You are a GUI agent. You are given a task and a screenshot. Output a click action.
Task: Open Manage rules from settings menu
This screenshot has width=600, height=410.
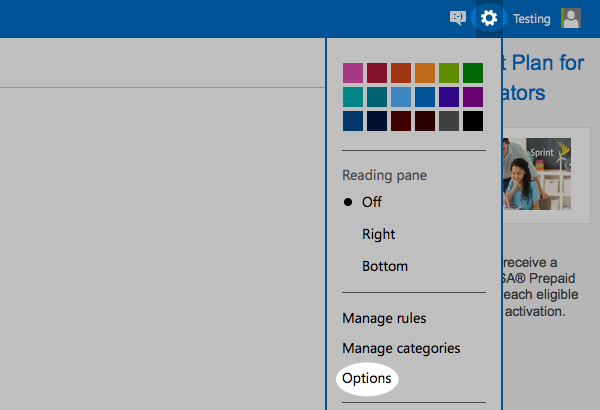[x=384, y=318]
